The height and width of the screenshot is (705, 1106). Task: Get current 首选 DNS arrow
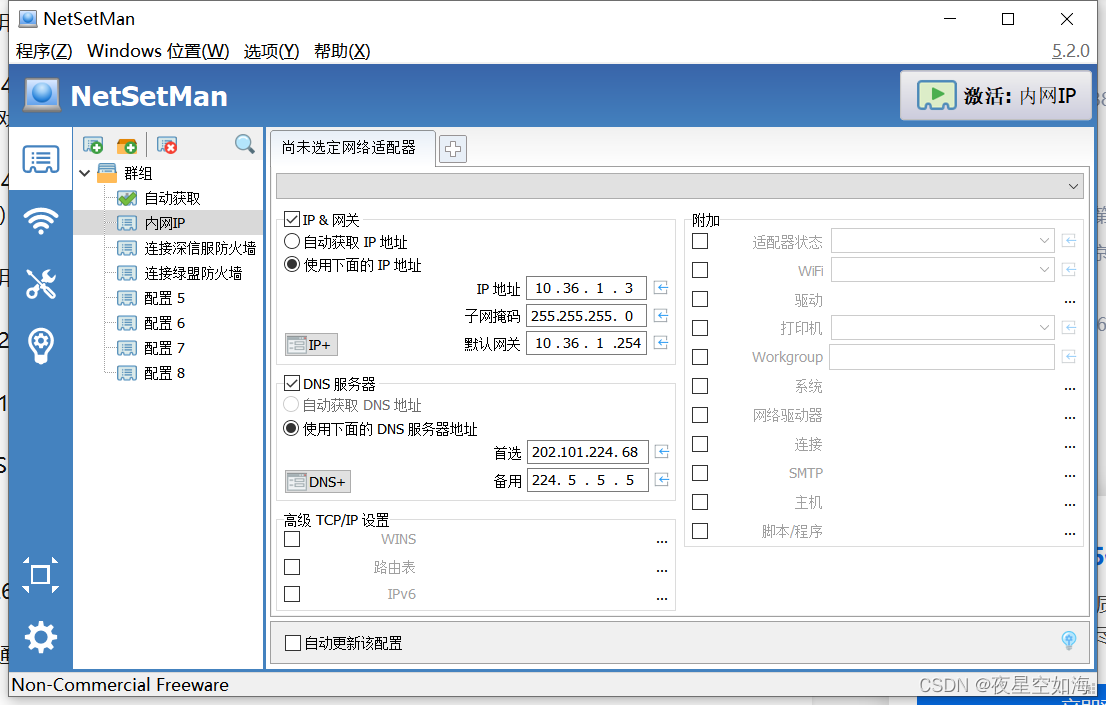[662, 452]
